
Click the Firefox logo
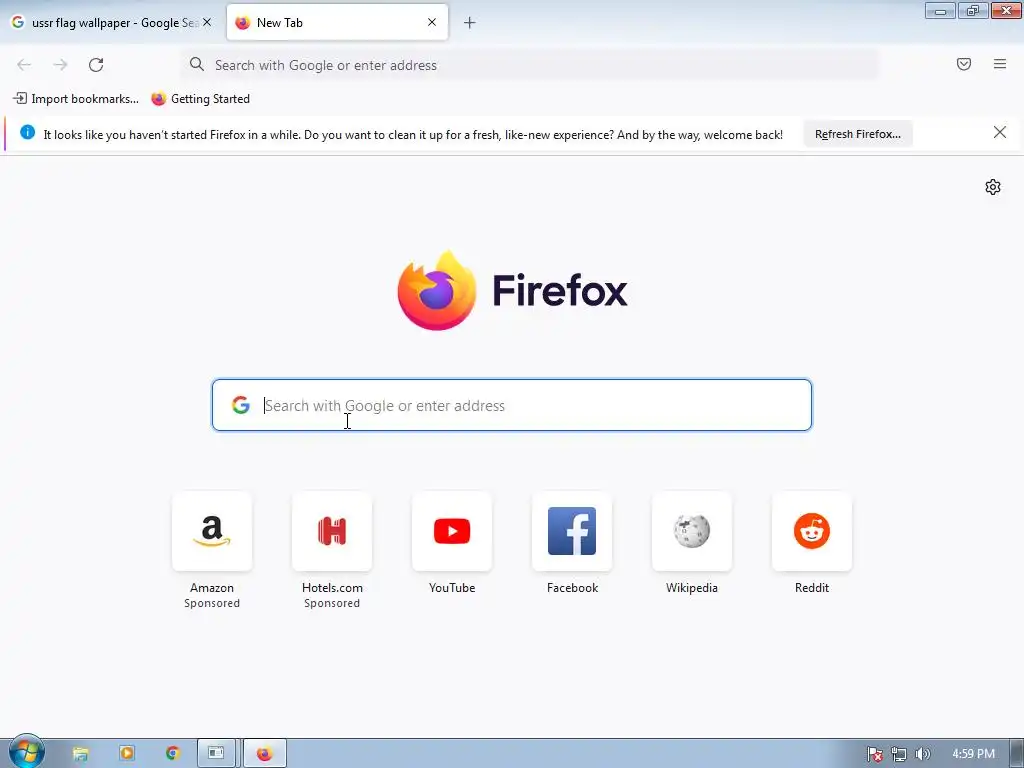(512, 291)
